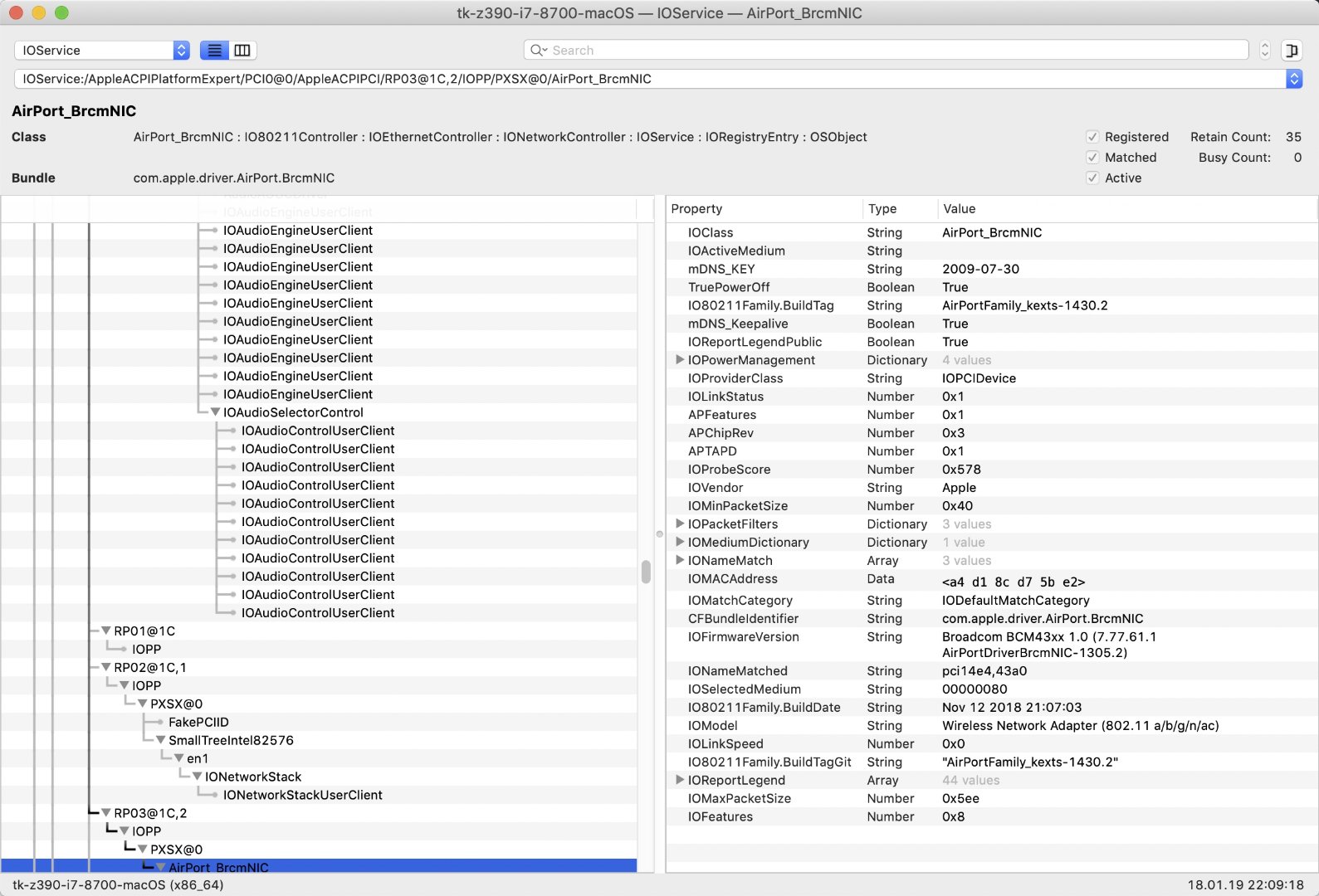Collapse the PXSX@0 node under RP02@1C,1
The width and height of the screenshot is (1319, 896).
point(143,704)
